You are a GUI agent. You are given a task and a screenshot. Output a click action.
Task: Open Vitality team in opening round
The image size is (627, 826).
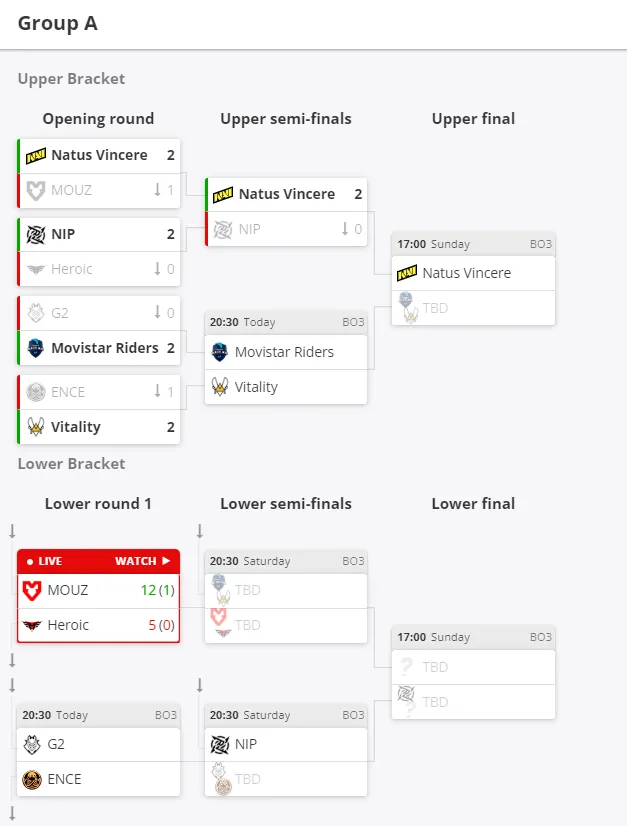tap(75, 427)
